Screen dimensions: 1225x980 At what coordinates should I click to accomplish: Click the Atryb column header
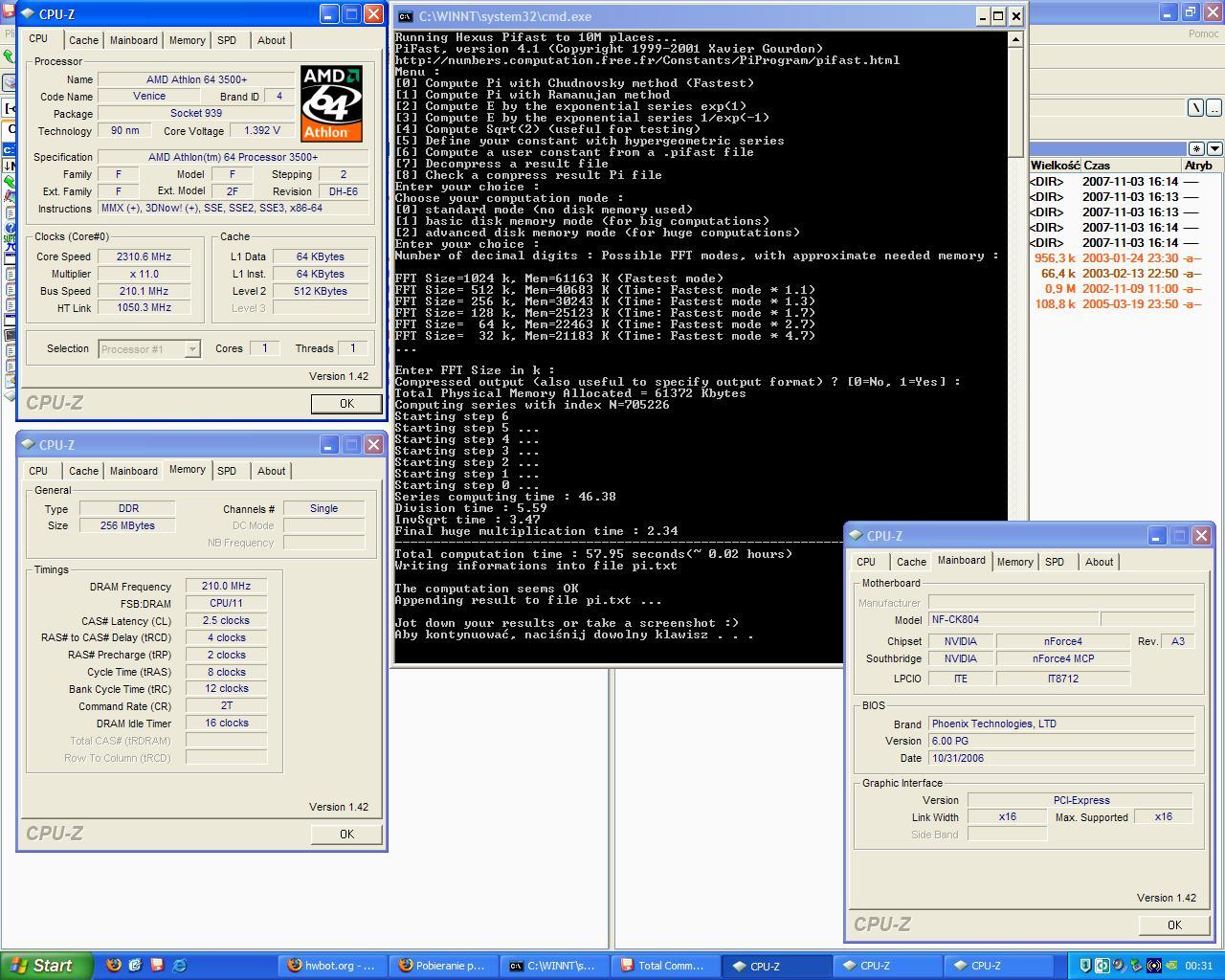pos(1200,166)
